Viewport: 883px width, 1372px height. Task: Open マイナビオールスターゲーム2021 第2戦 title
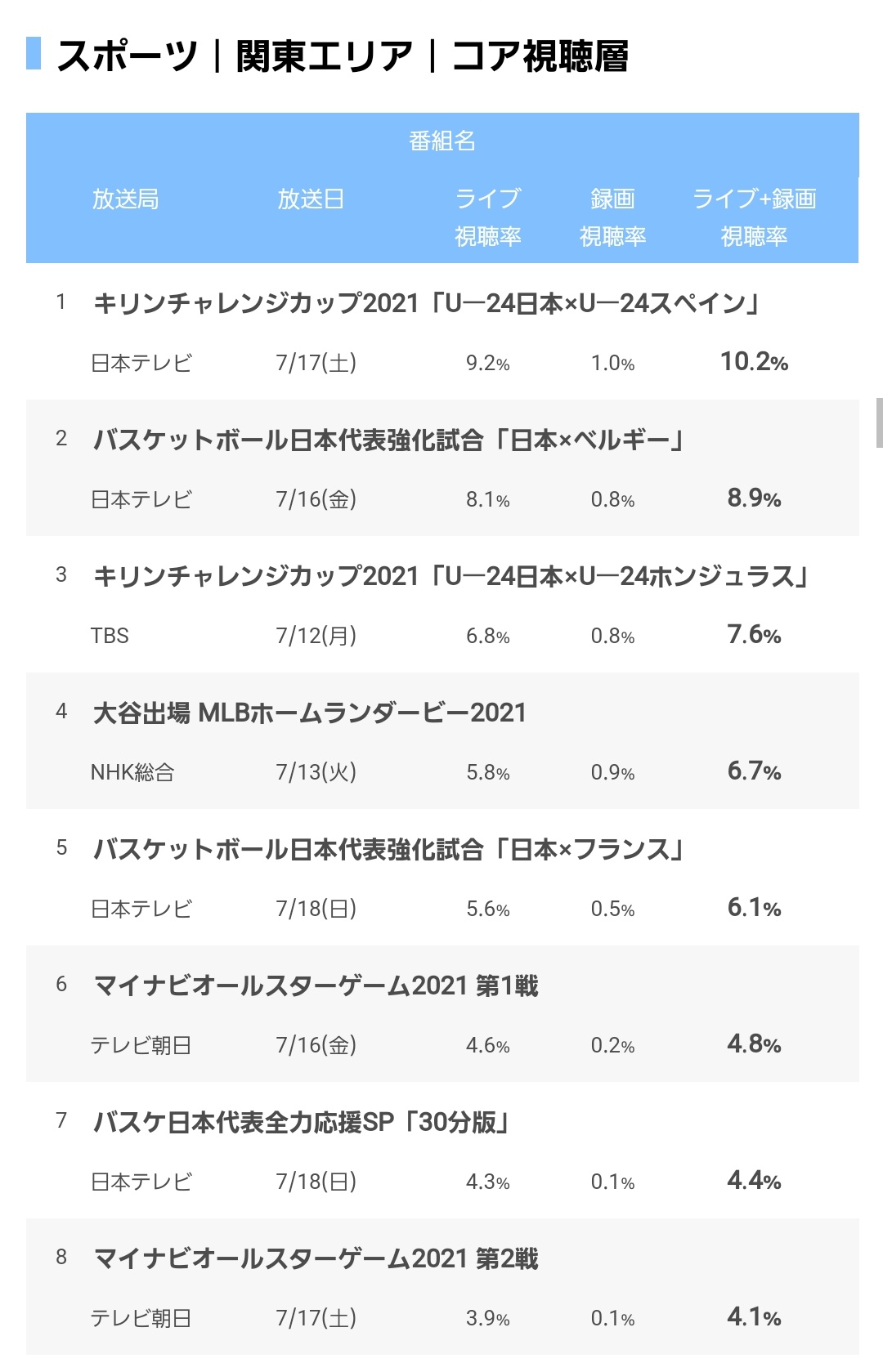[316, 1258]
